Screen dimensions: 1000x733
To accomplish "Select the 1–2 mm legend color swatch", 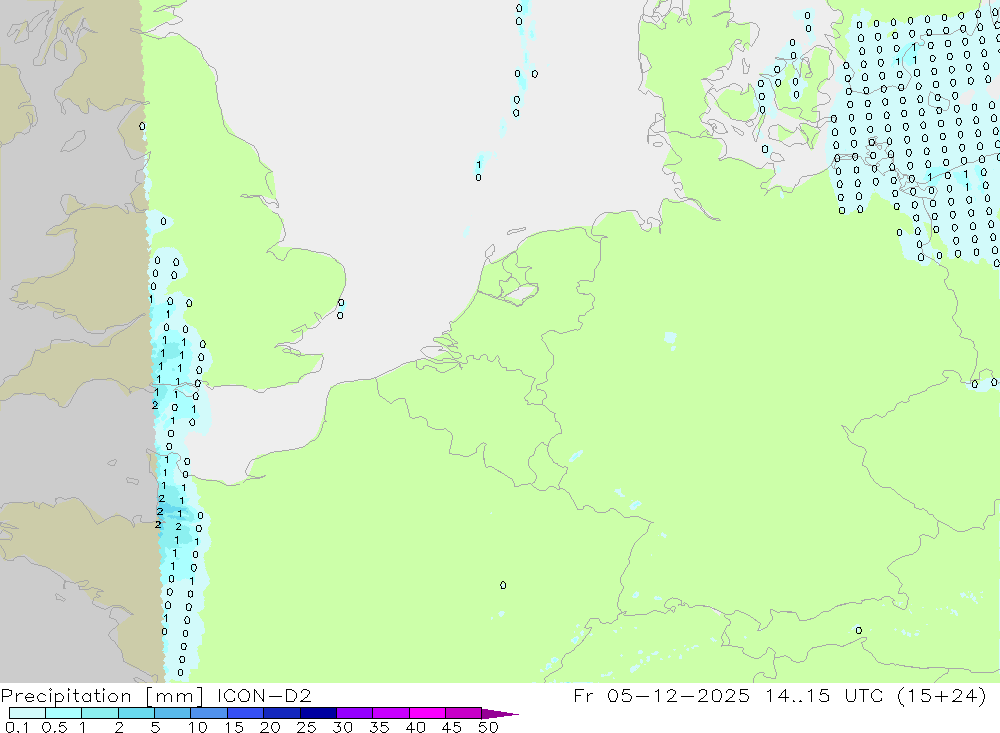I will click(x=100, y=713).
